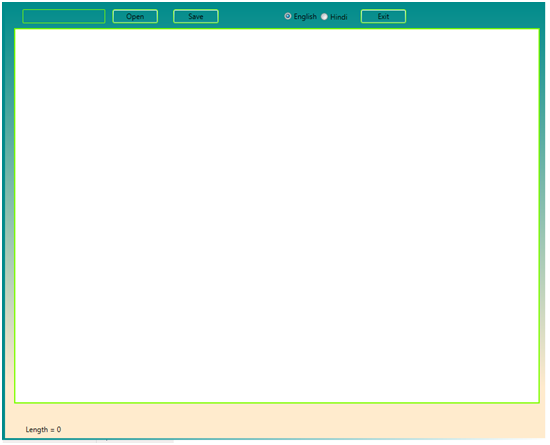Save the current document
This screenshot has height=445, width=550.
coord(196,16)
